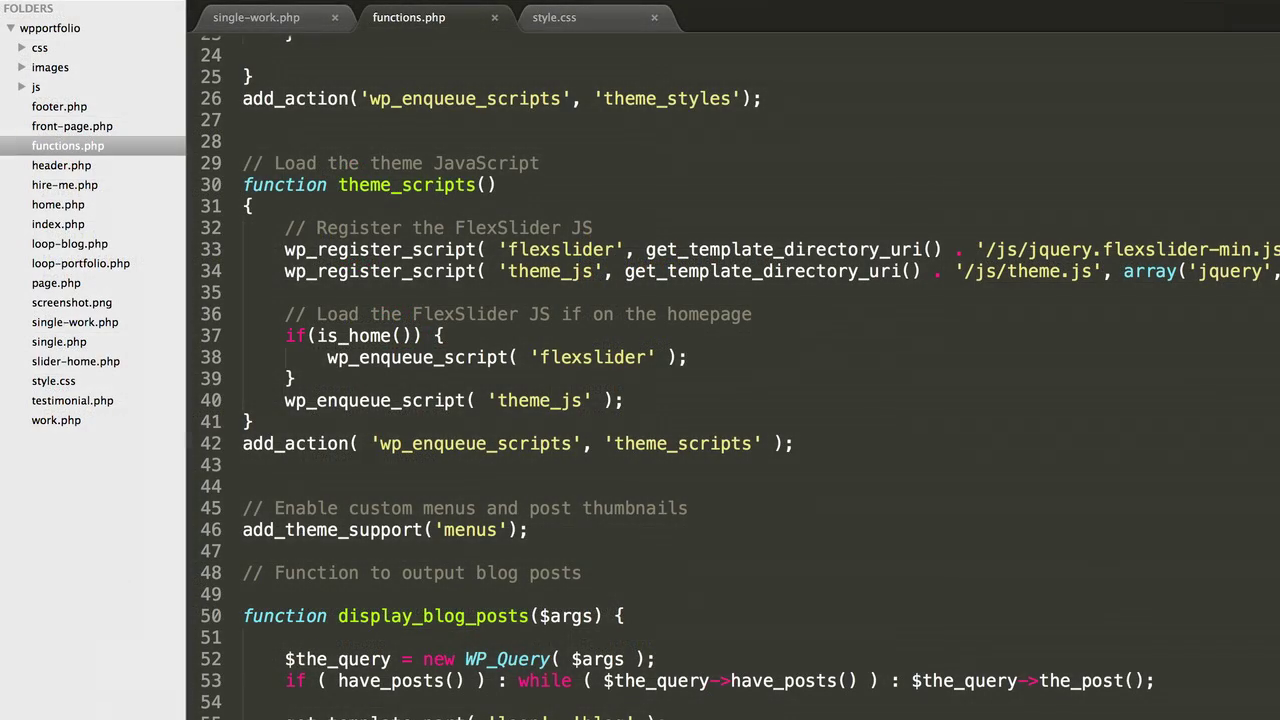Open single-work.php in the sidebar file list

pos(75,322)
